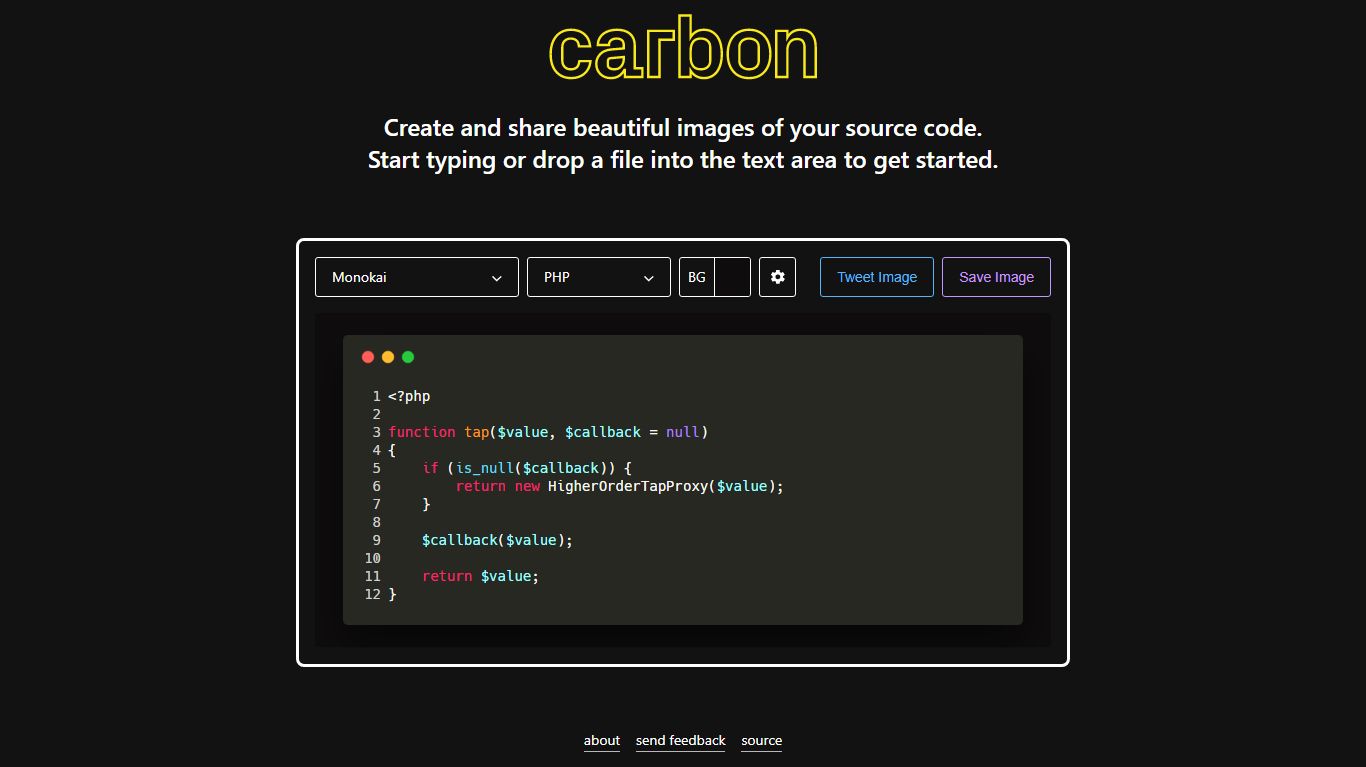The width and height of the screenshot is (1366, 767).
Task: Click the $callback($value); line
Action: [x=497, y=540]
